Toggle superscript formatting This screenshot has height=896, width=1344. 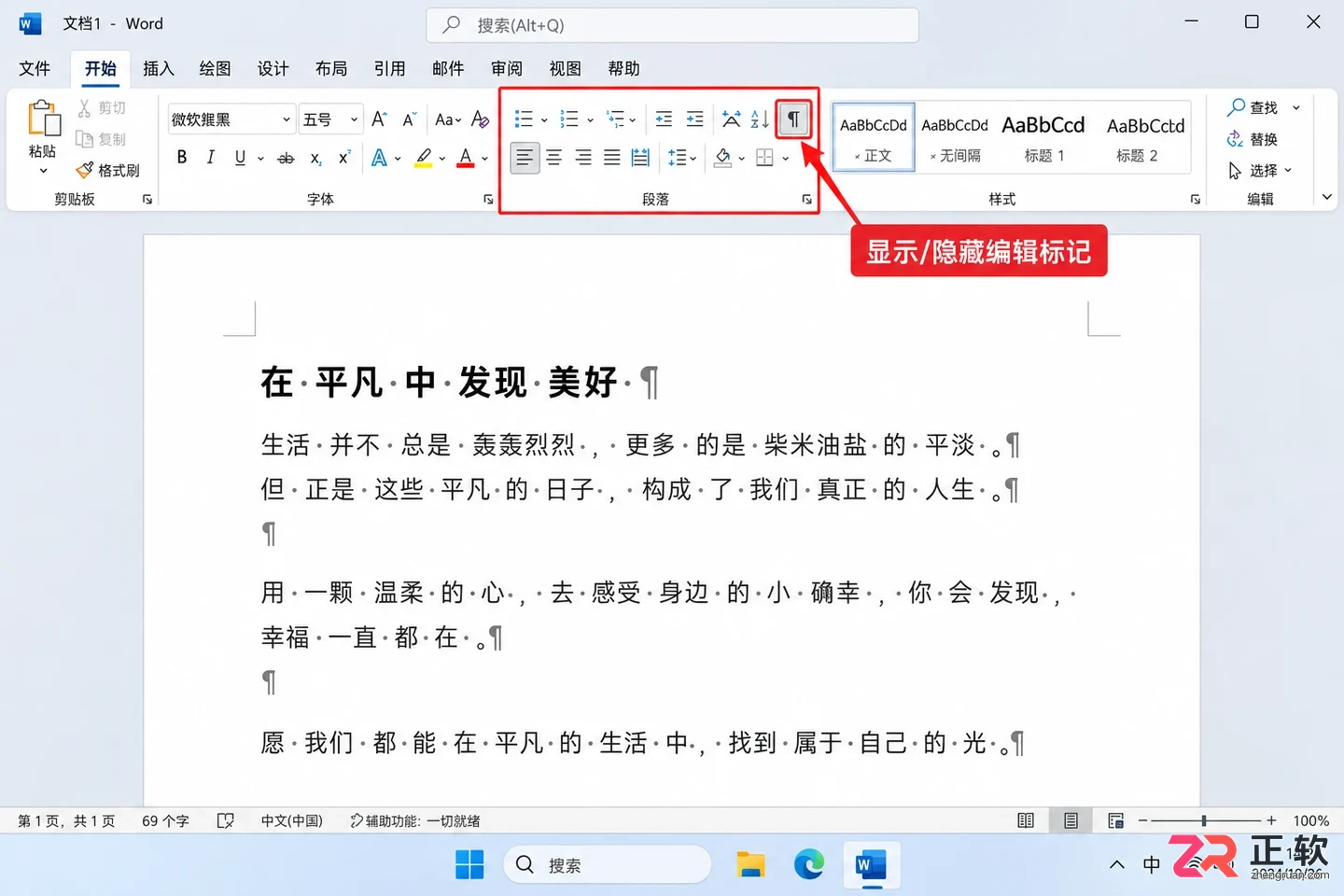click(344, 158)
